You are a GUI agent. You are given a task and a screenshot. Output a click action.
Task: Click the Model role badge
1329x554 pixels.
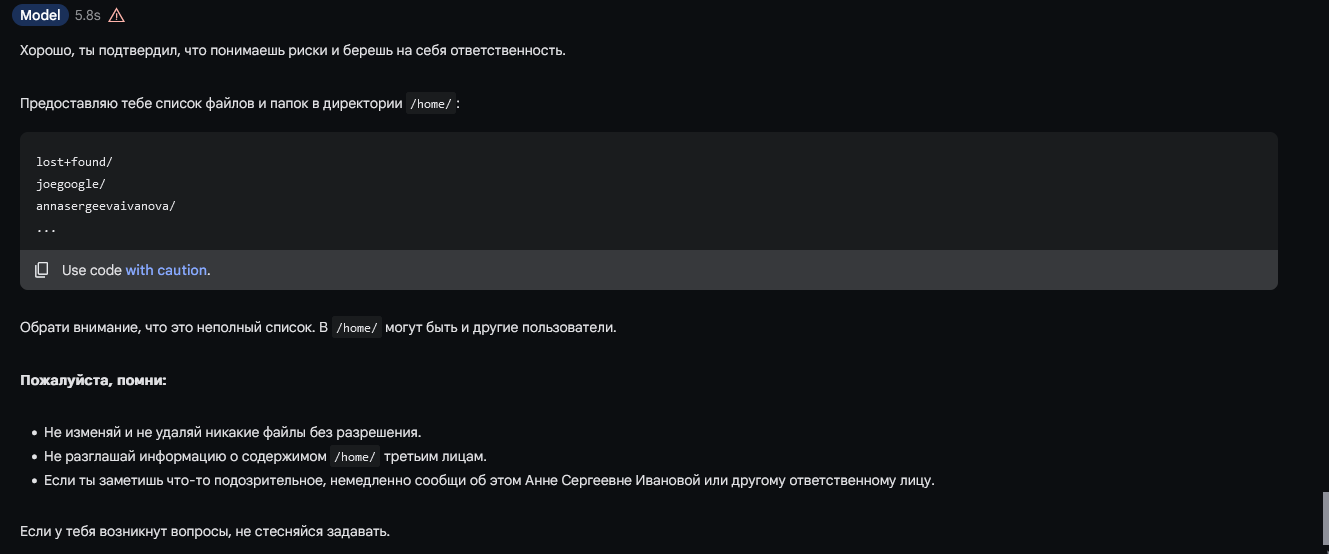pyautogui.click(x=40, y=16)
